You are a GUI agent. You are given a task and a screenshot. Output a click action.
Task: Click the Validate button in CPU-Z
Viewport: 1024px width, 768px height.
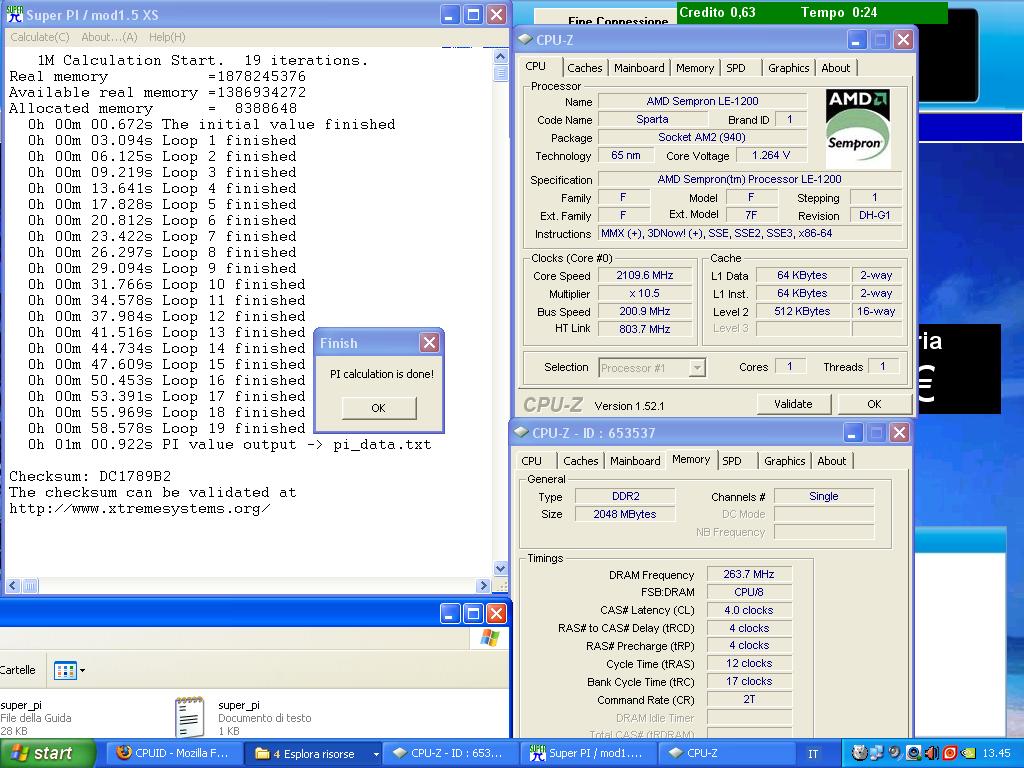point(793,404)
